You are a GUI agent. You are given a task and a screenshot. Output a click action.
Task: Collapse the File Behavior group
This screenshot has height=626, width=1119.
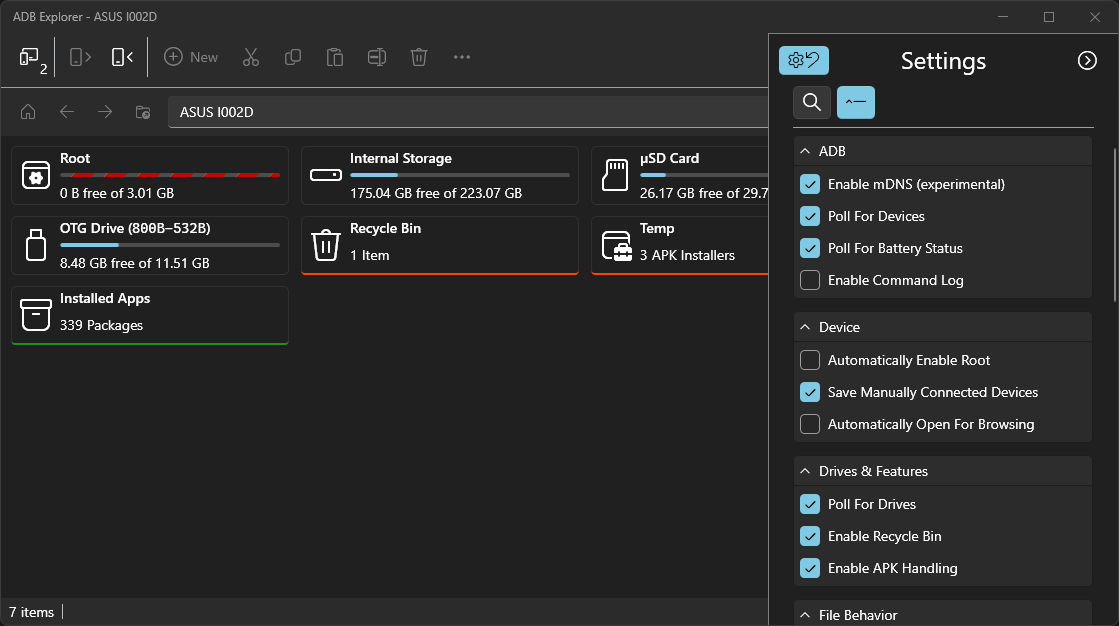pos(943,614)
